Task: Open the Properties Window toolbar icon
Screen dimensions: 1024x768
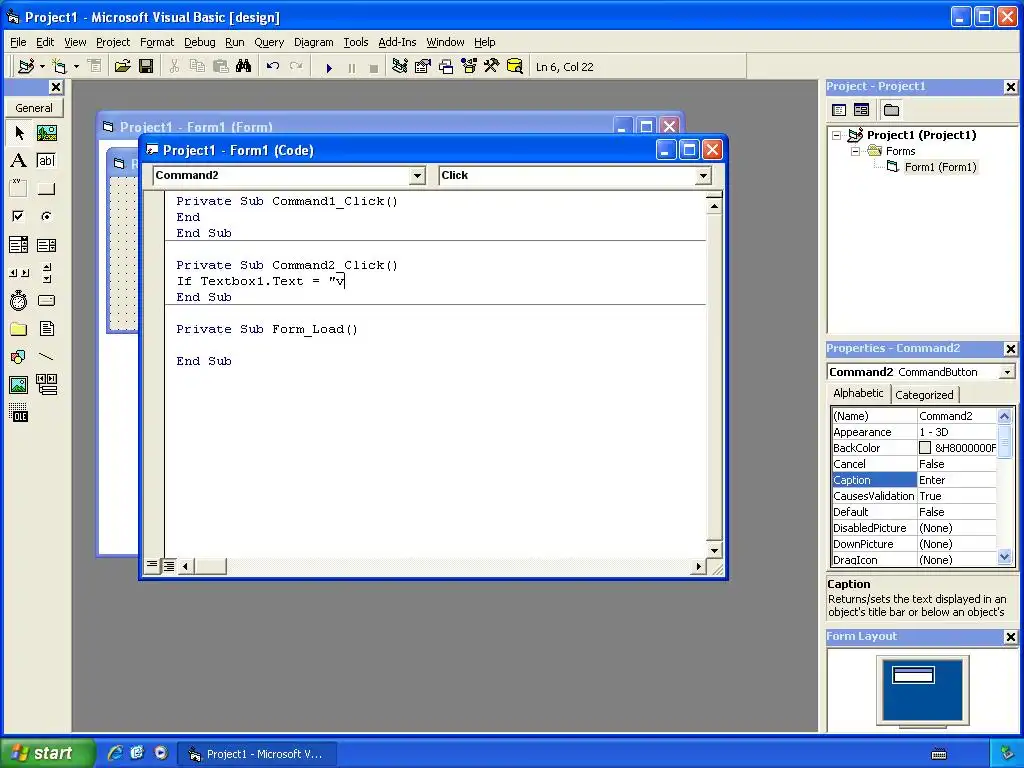Action: click(x=423, y=67)
